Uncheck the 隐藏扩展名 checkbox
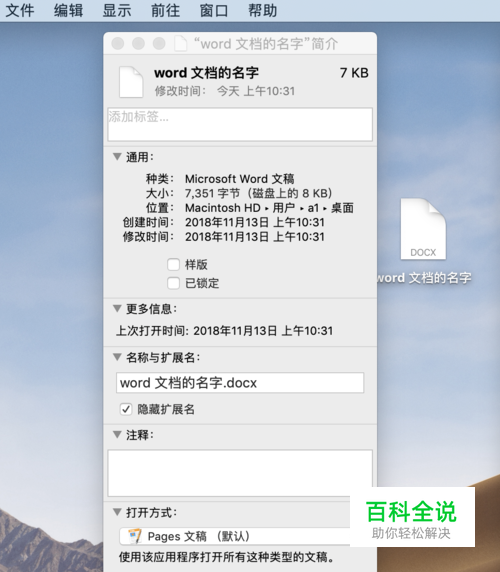This screenshot has width=500, height=572. pos(126,409)
